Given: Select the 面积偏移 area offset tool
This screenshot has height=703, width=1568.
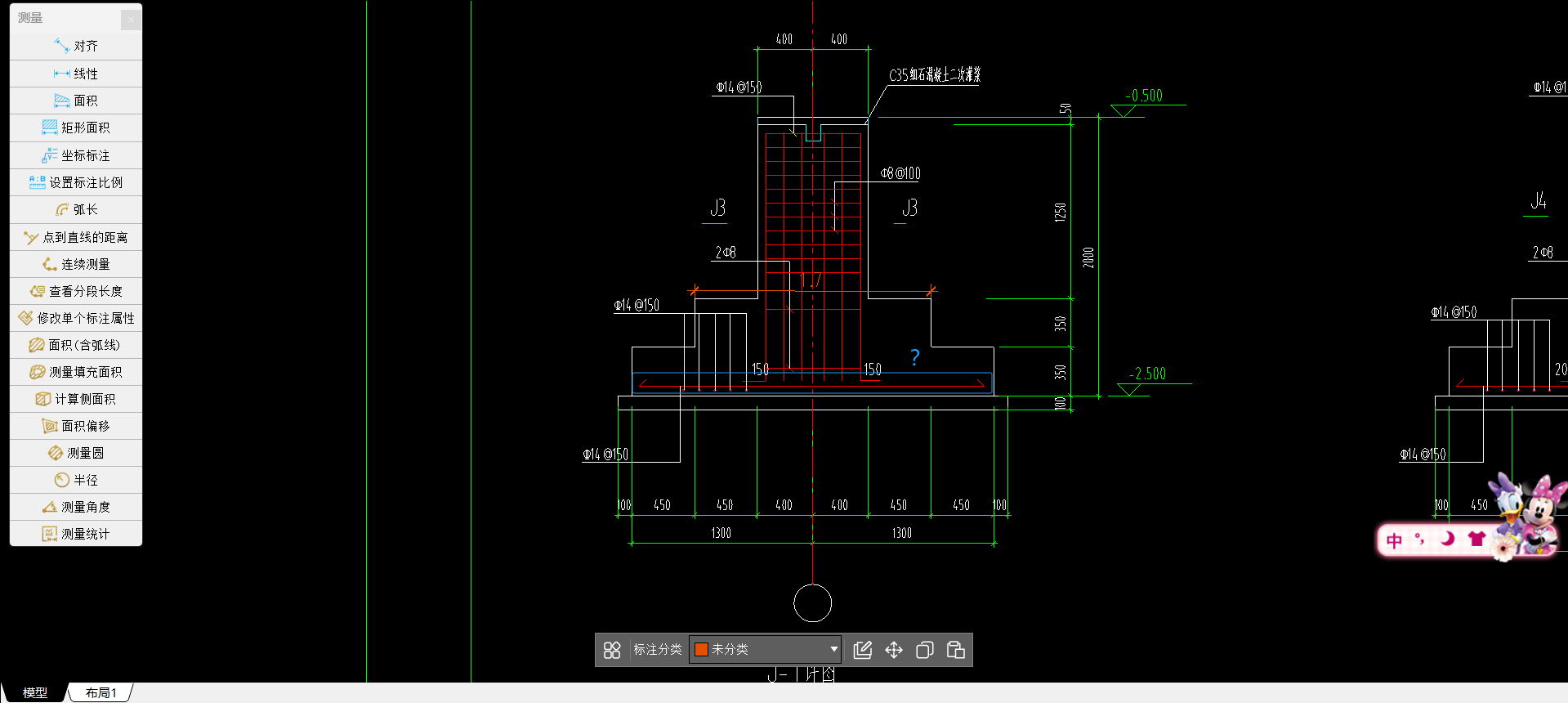Looking at the screenshot, I should [x=76, y=426].
